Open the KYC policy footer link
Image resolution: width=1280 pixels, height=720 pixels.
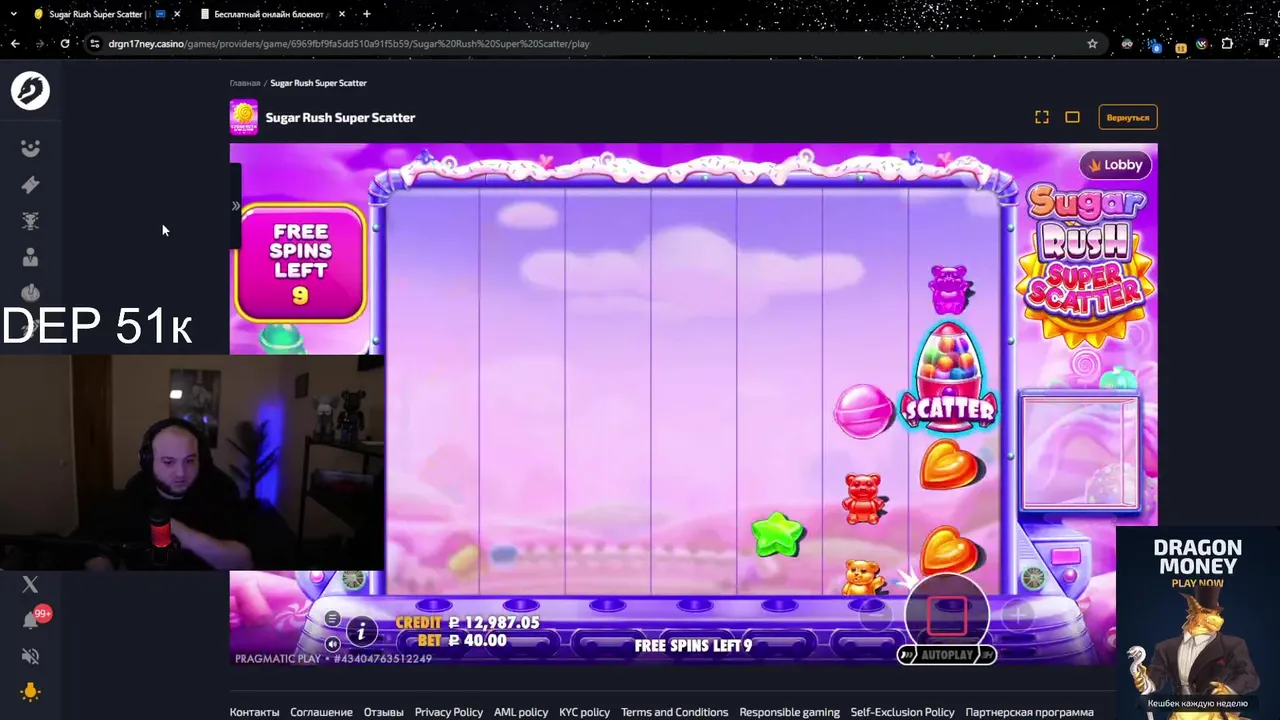(x=584, y=712)
